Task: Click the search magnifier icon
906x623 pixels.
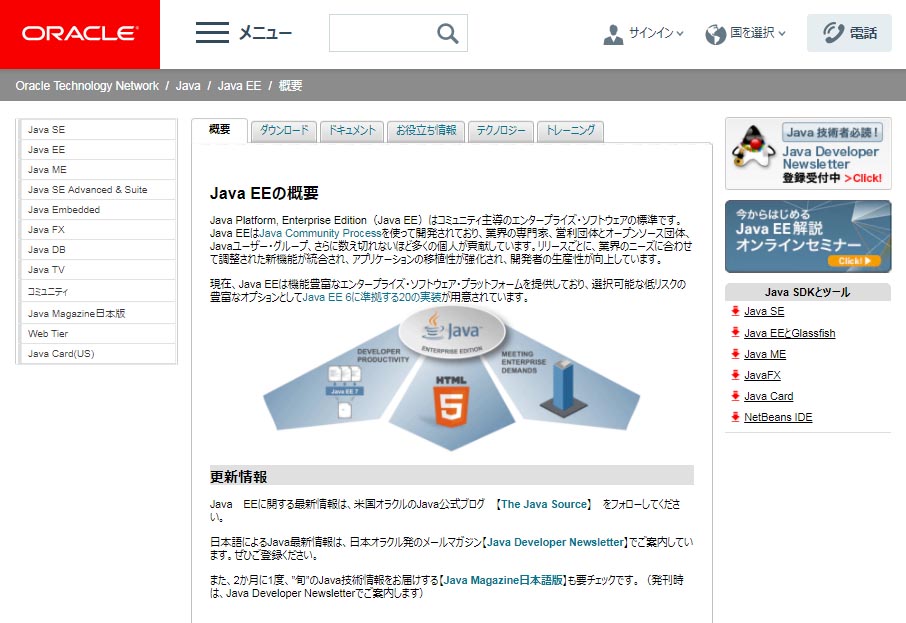Action: point(450,32)
